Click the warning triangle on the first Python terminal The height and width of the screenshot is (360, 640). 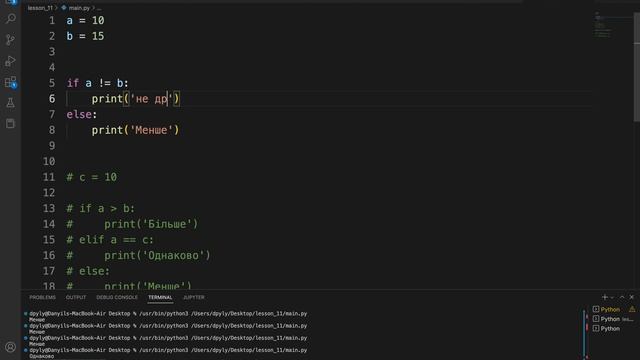coord(632,309)
